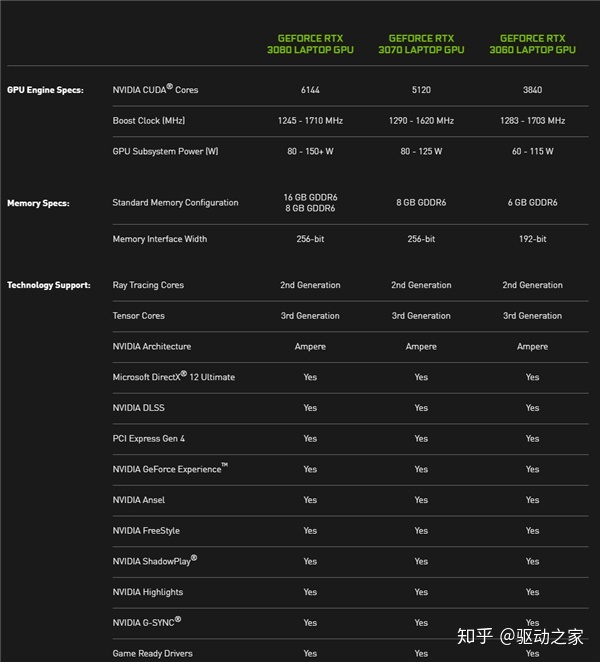Click the NVIDIA CUDA Cores row label
600x662 pixels.
click(155, 89)
